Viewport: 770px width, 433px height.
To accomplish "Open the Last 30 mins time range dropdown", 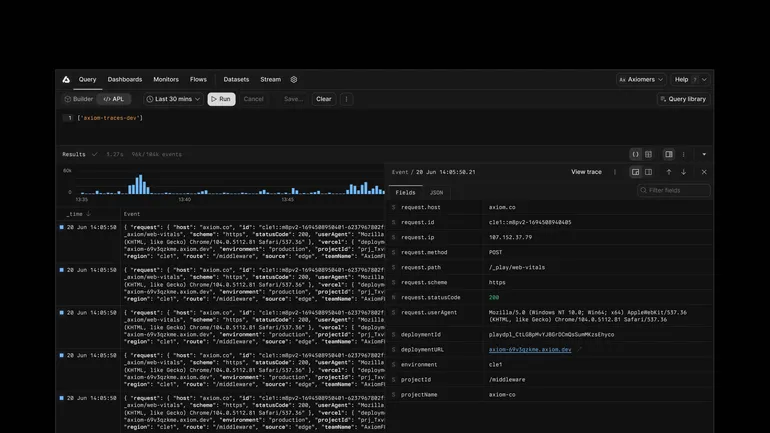I will [x=174, y=99].
